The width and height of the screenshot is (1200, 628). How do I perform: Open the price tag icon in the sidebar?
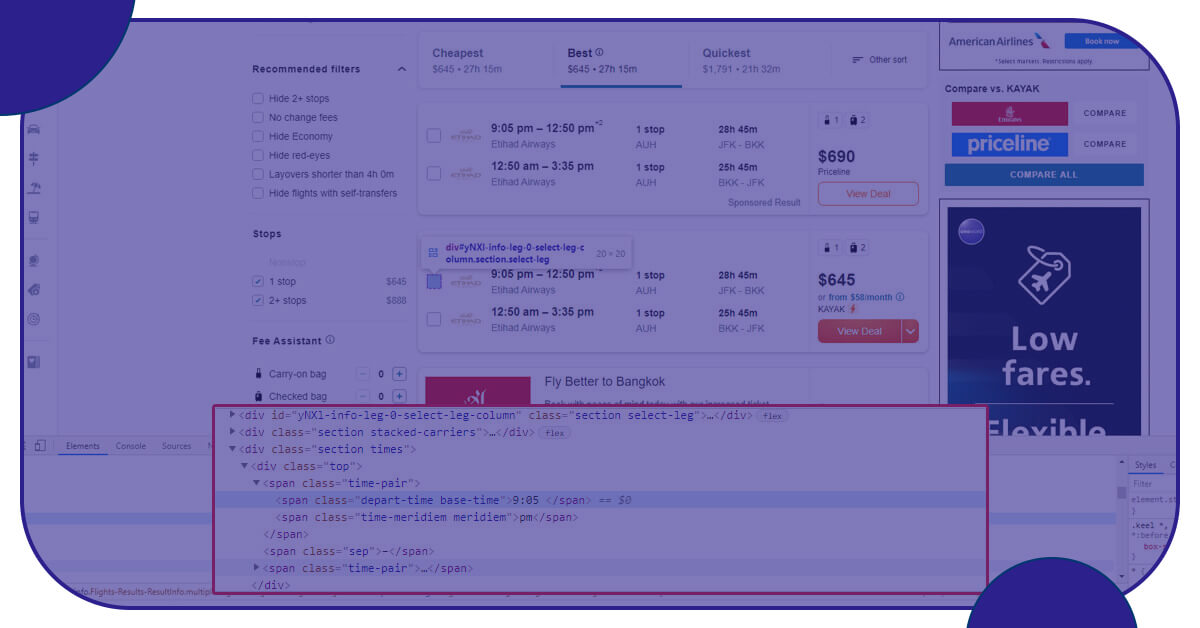(x=33, y=290)
